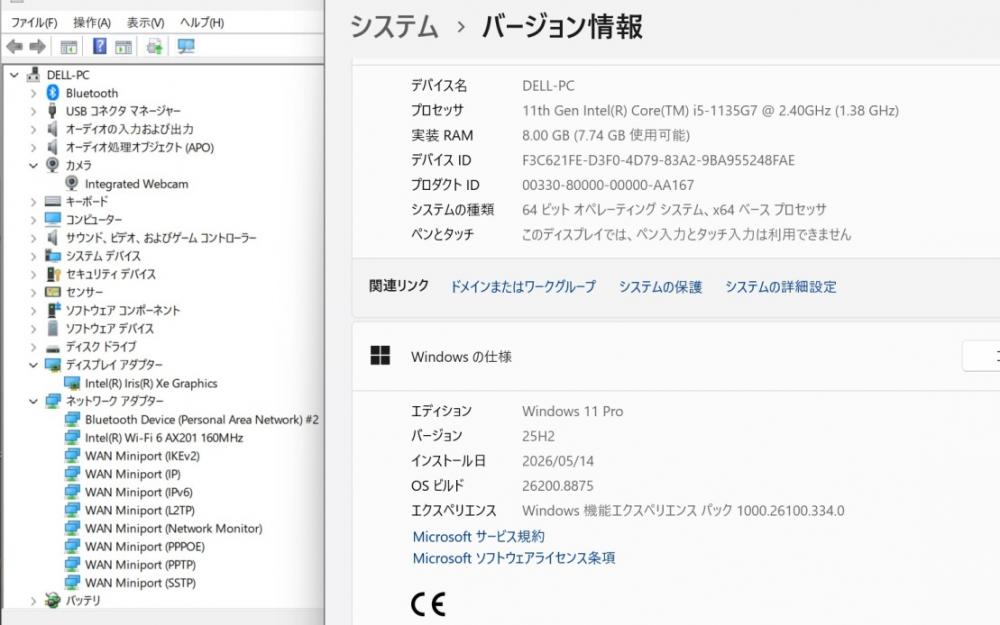Viewport: 1000px width, 625px height.
Task: Collapse the カメラ category
Action: pyautogui.click(x=33, y=166)
